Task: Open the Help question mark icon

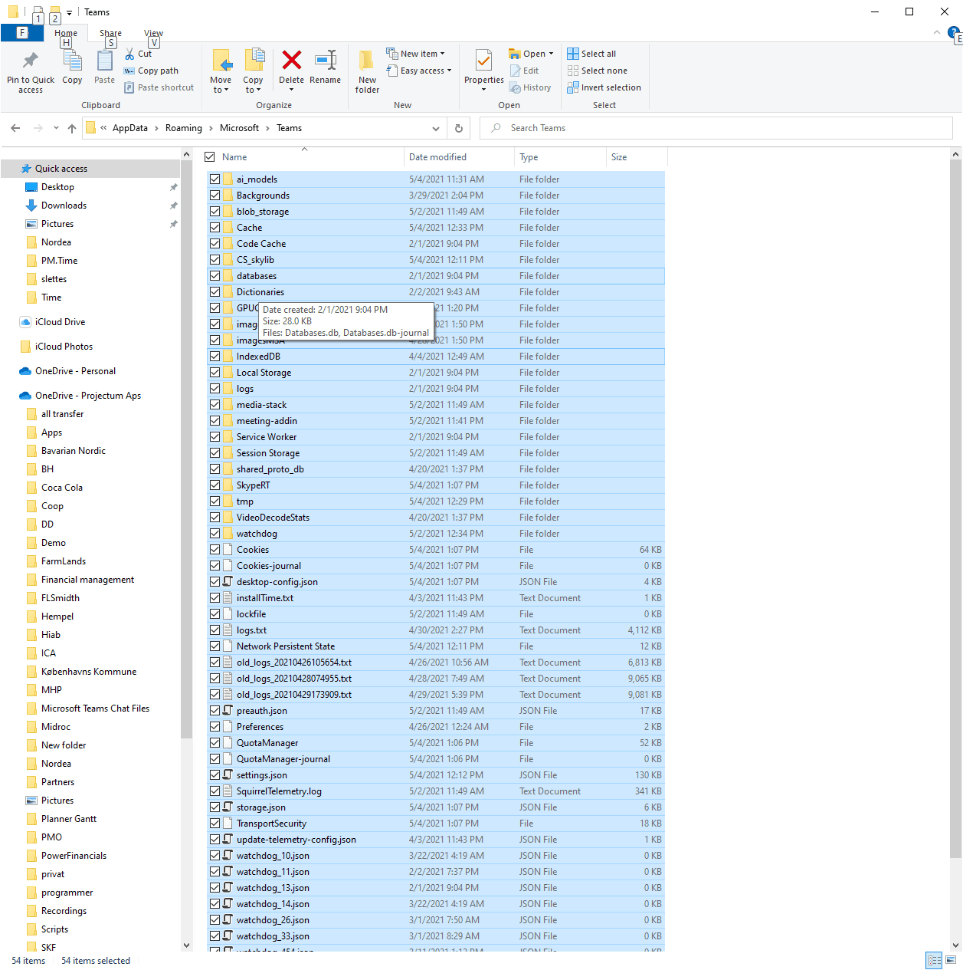Action: (x=954, y=32)
